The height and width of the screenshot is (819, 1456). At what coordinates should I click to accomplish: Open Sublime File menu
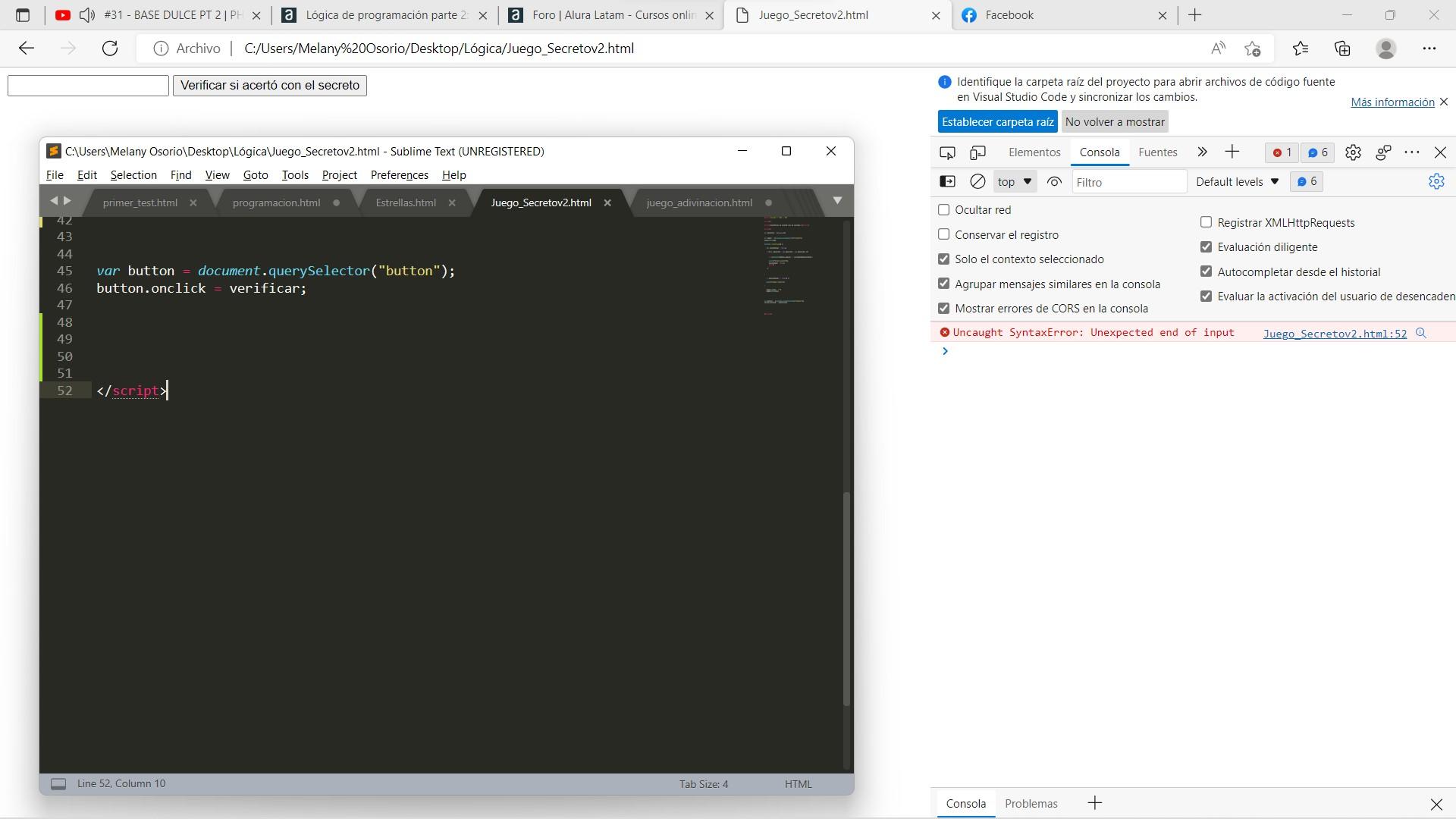[55, 175]
